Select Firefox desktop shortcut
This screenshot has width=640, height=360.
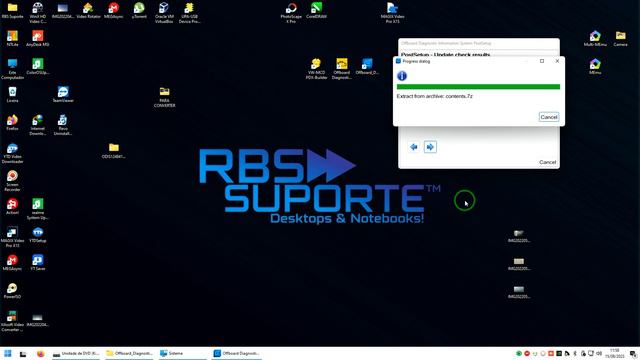[12, 122]
